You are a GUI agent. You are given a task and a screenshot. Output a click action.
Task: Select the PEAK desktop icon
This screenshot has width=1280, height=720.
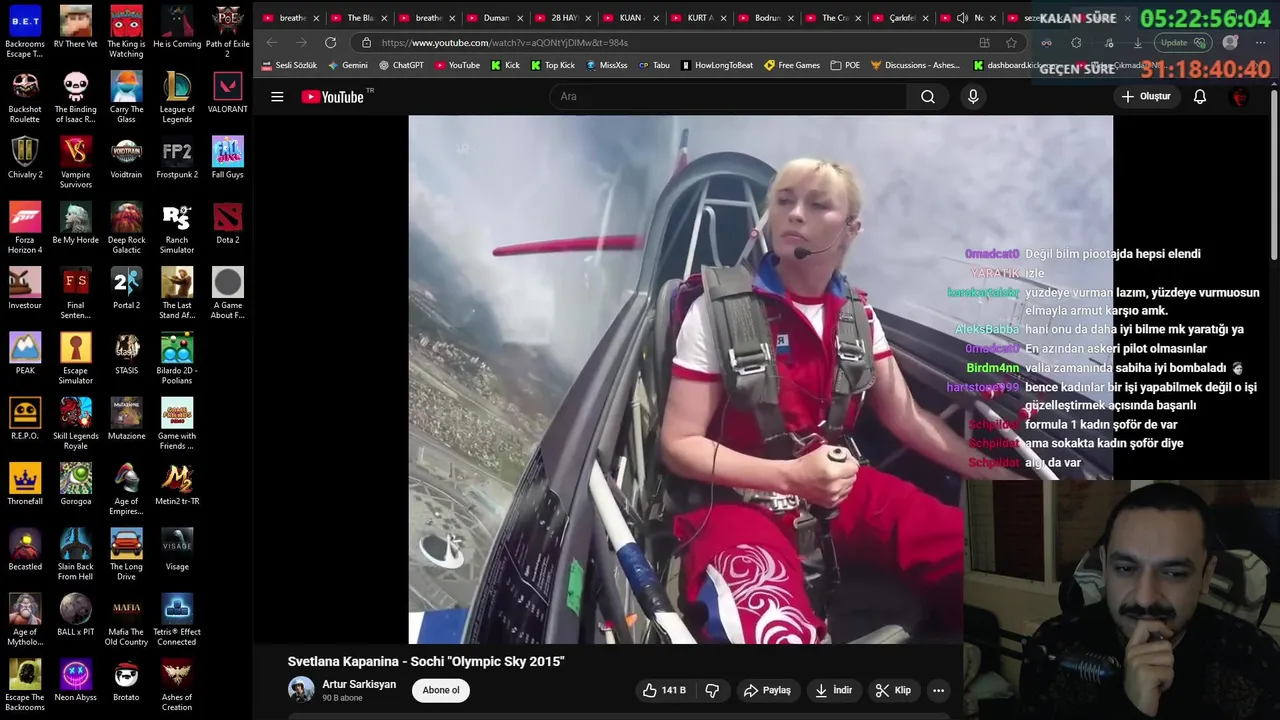pyautogui.click(x=25, y=354)
